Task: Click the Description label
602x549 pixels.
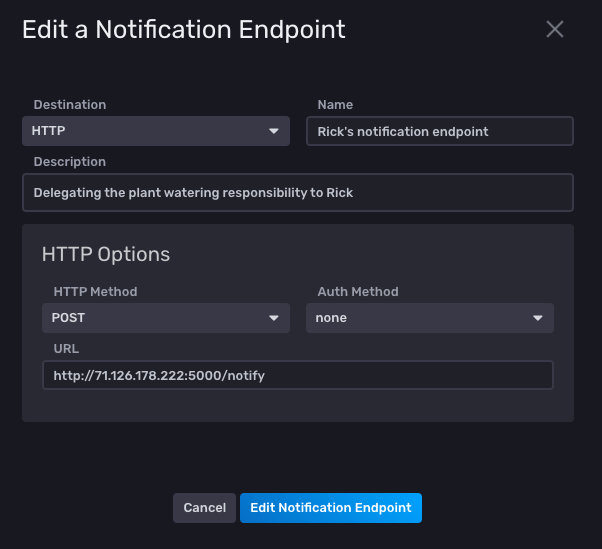Action: pyautogui.click(x=70, y=162)
